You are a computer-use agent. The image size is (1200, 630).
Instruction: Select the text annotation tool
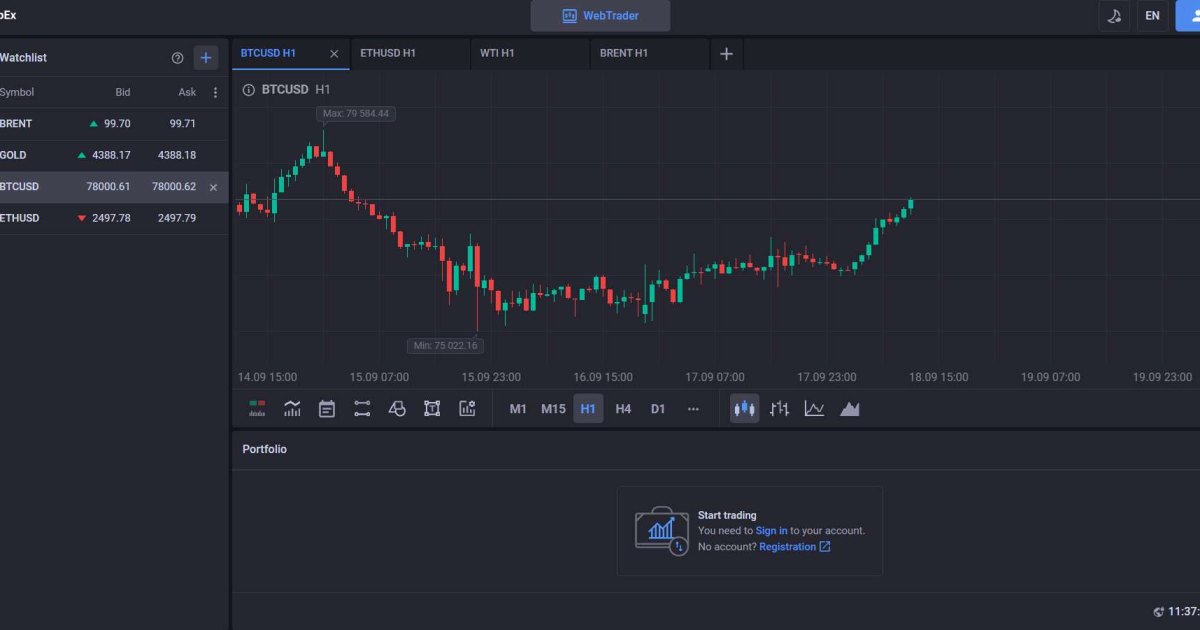432,408
